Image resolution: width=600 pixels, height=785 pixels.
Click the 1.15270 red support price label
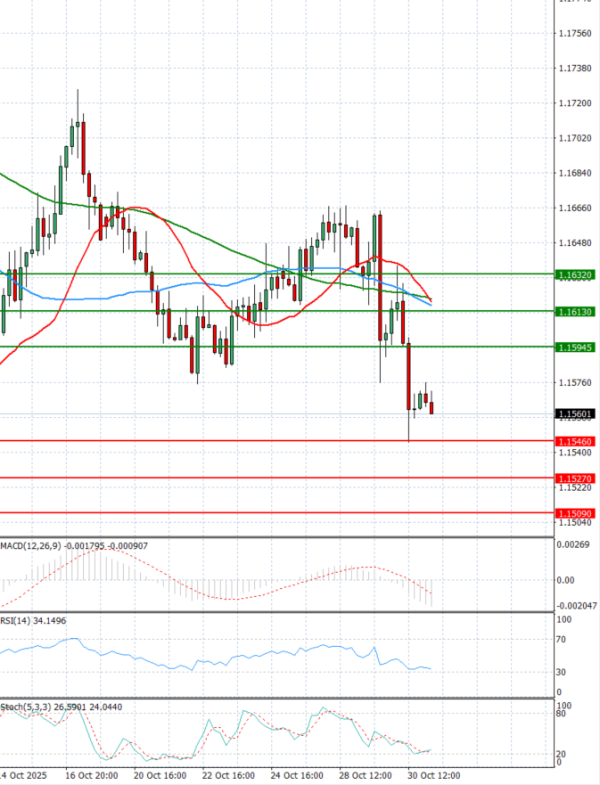pos(574,478)
